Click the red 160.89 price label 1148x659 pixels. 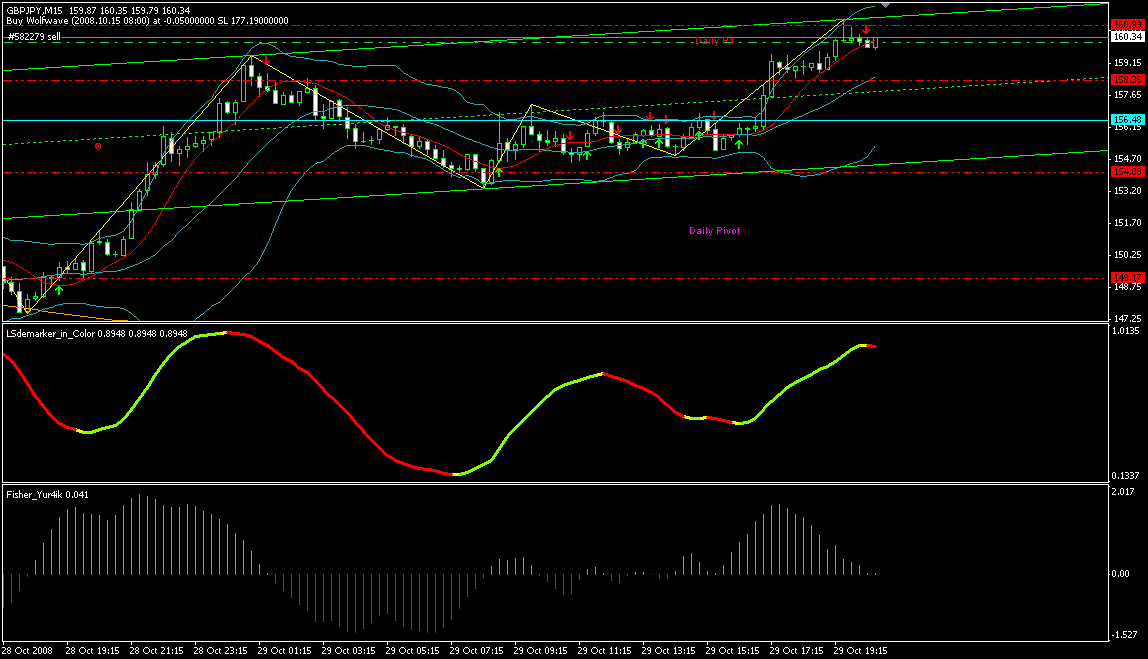(x=1126, y=25)
